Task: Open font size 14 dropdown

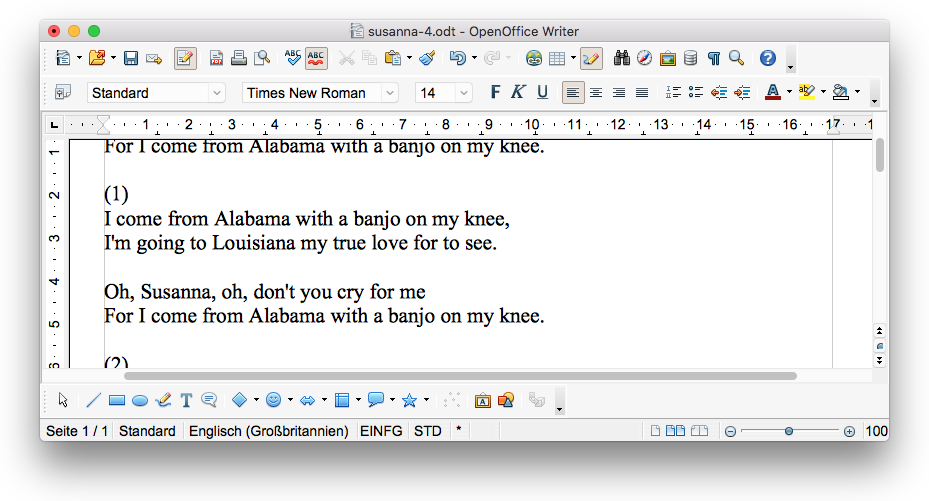Action: click(464, 93)
